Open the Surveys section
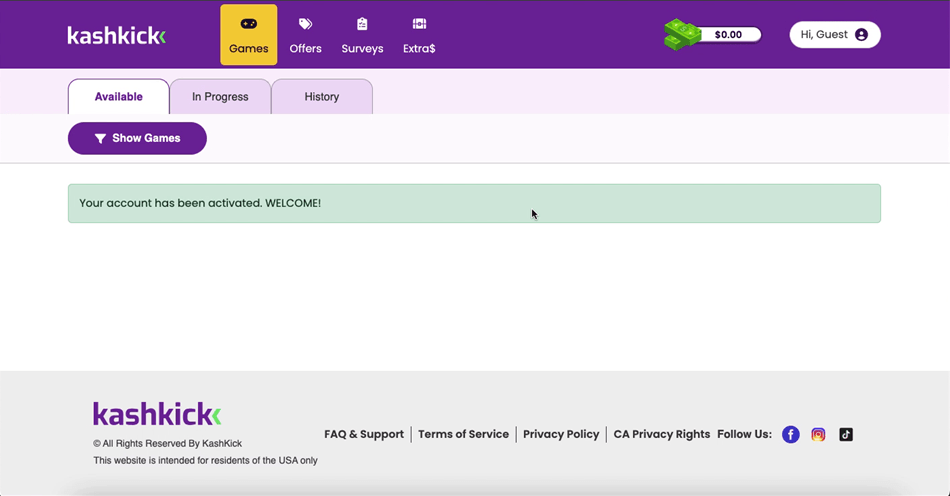950x496 pixels. pos(362,35)
